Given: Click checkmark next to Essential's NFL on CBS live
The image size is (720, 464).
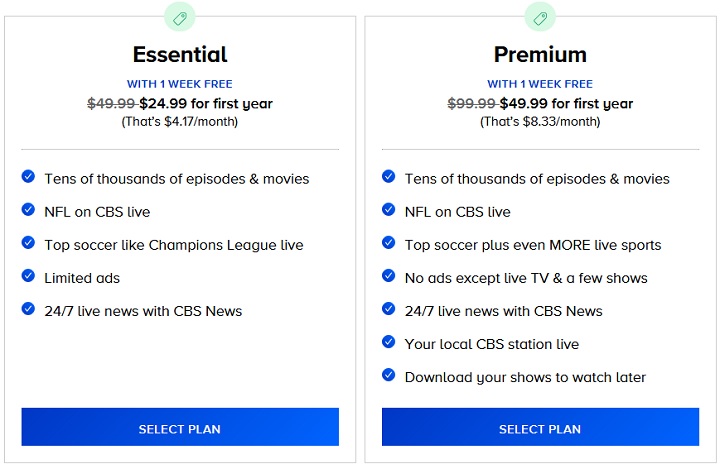Looking at the screenshot, I should 28,211.
